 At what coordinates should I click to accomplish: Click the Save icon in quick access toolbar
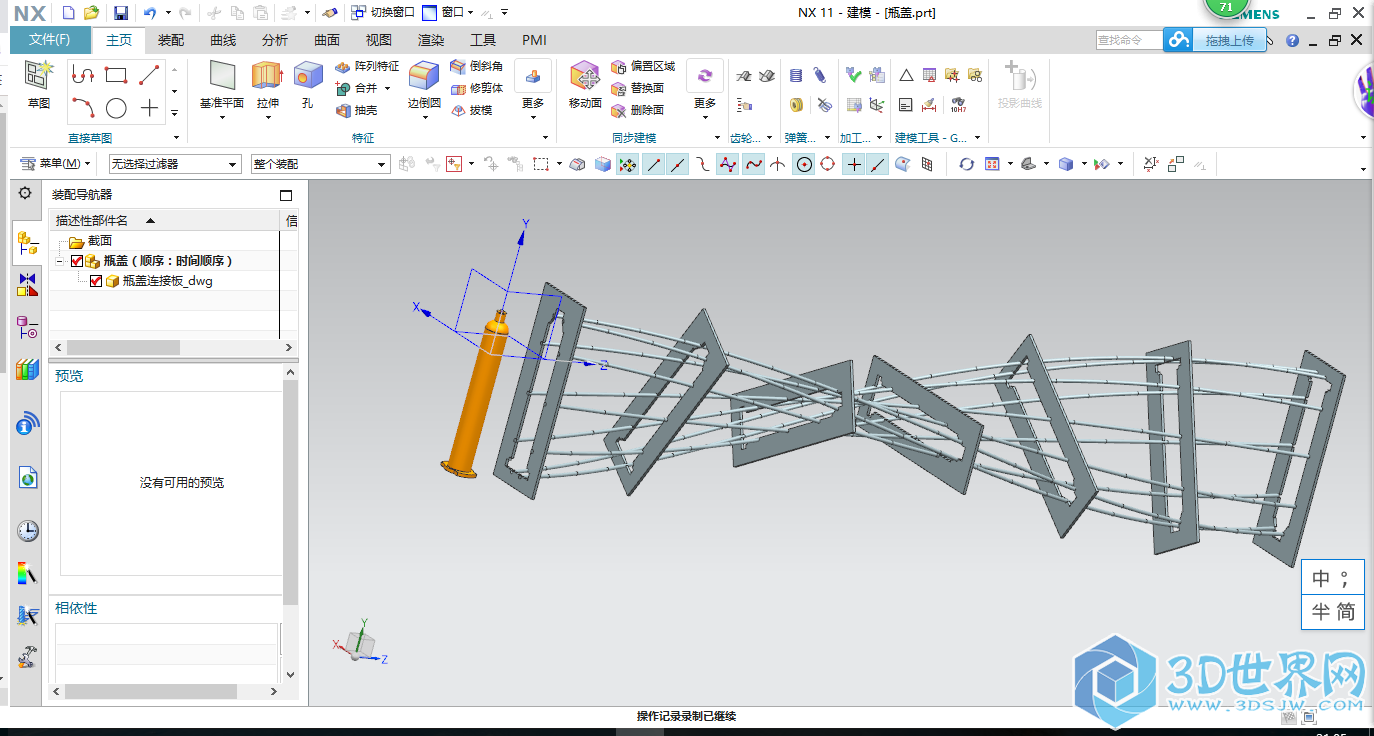pos(120,13)
